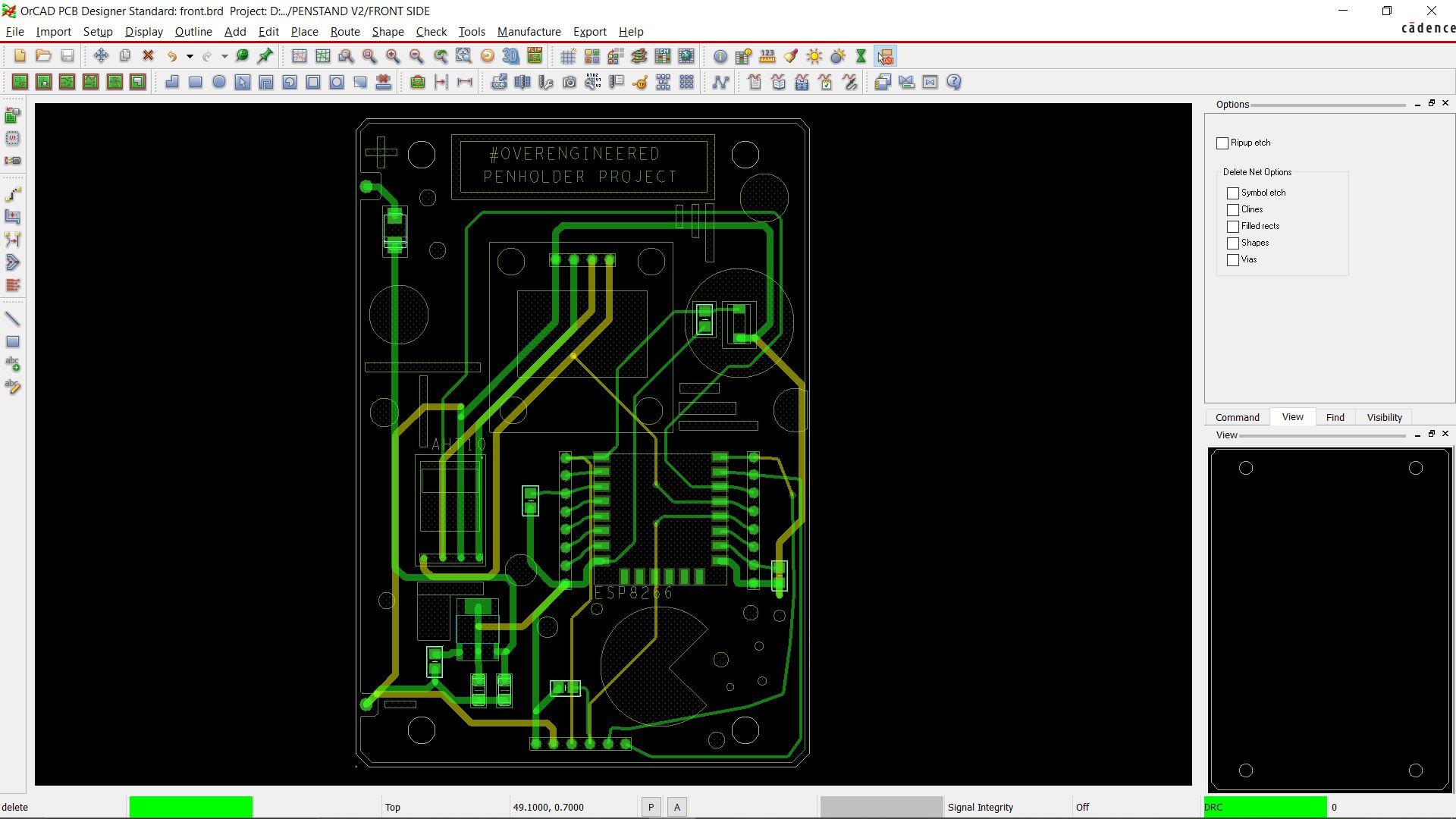The height and width of the screenshot is (819, 1456).
Task: Switch to the Find tab in Options panel
Action: tap(1335, 417)
